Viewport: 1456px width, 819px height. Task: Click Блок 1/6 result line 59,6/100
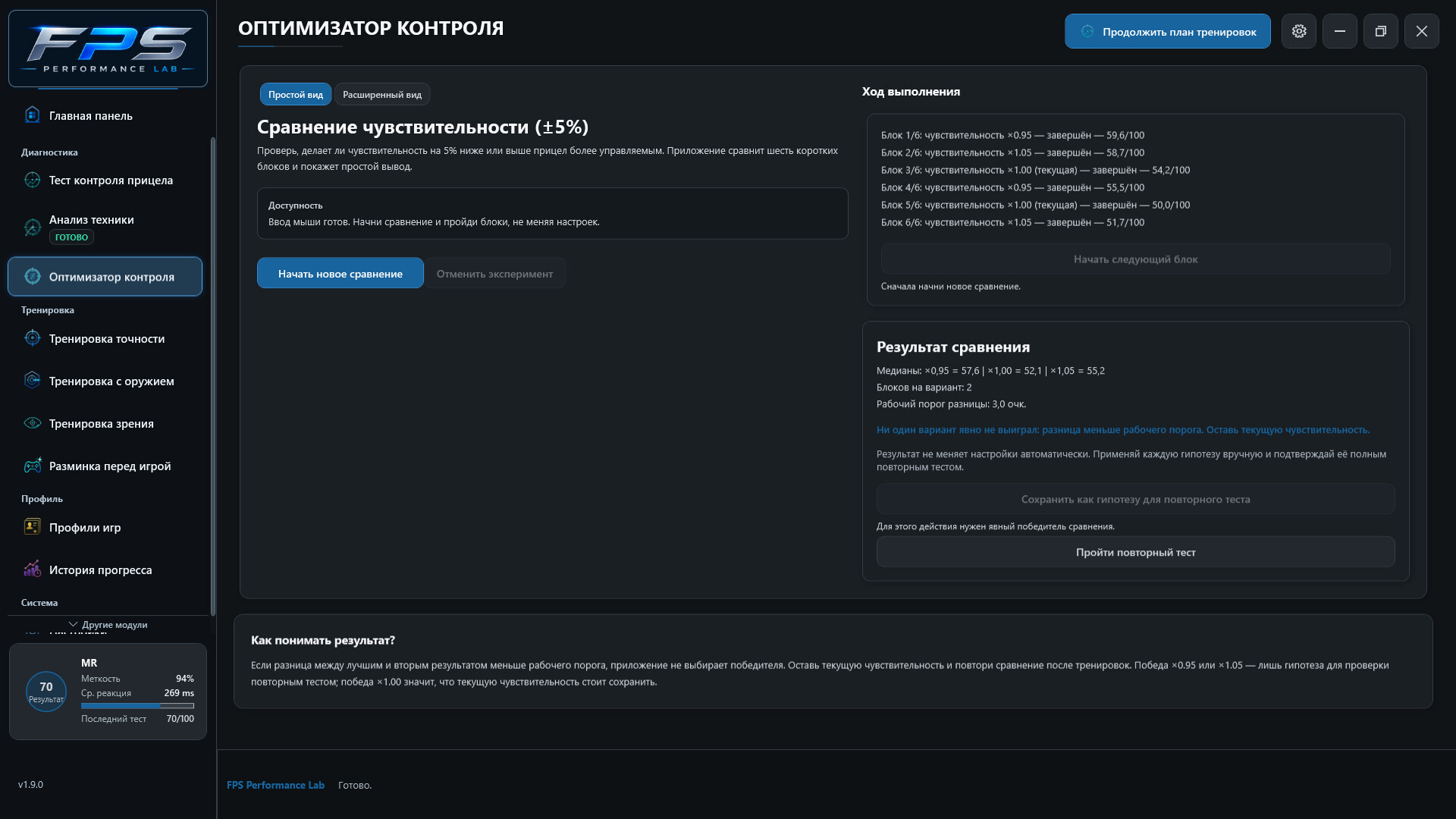pyautogui.click(x=1012, y=135)
